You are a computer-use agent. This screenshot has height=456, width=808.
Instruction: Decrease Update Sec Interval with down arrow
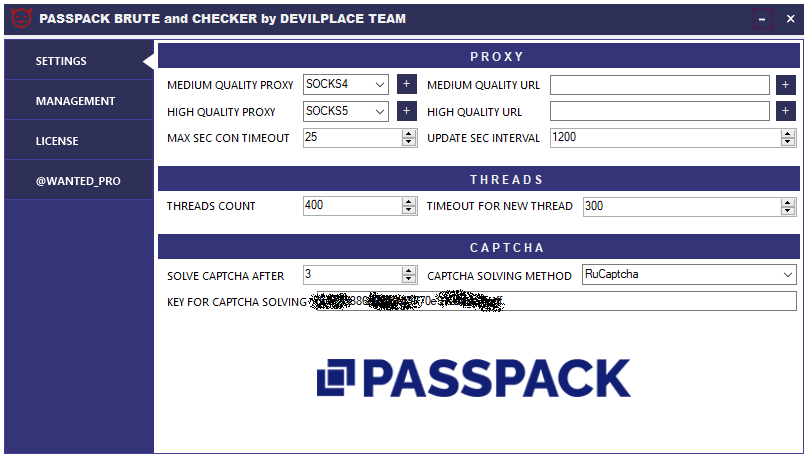click(x=787, y=142)
